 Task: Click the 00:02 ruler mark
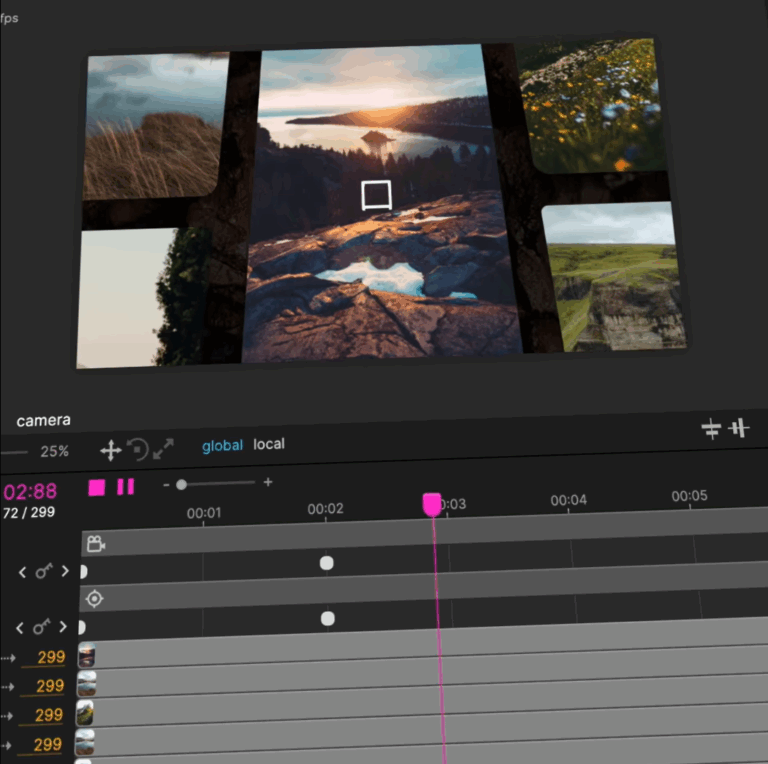325,509
